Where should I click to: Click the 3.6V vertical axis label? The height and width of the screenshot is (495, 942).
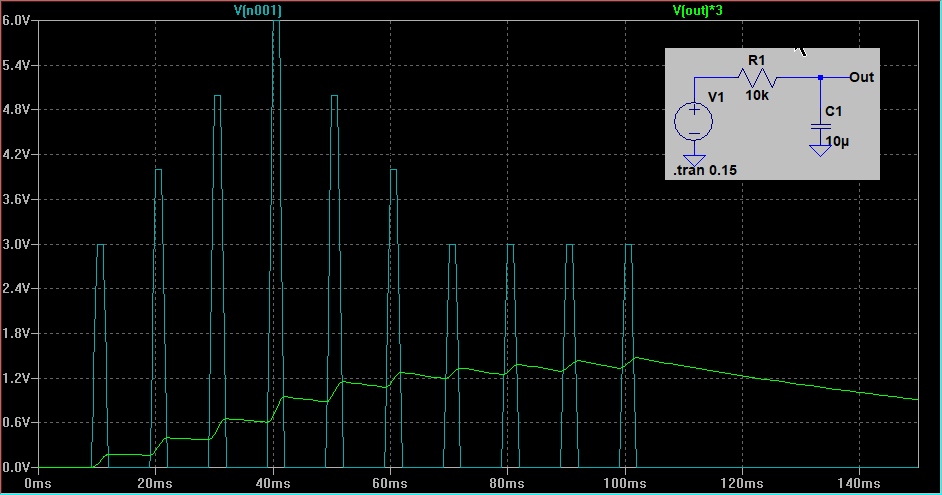(x=16, y=199)
